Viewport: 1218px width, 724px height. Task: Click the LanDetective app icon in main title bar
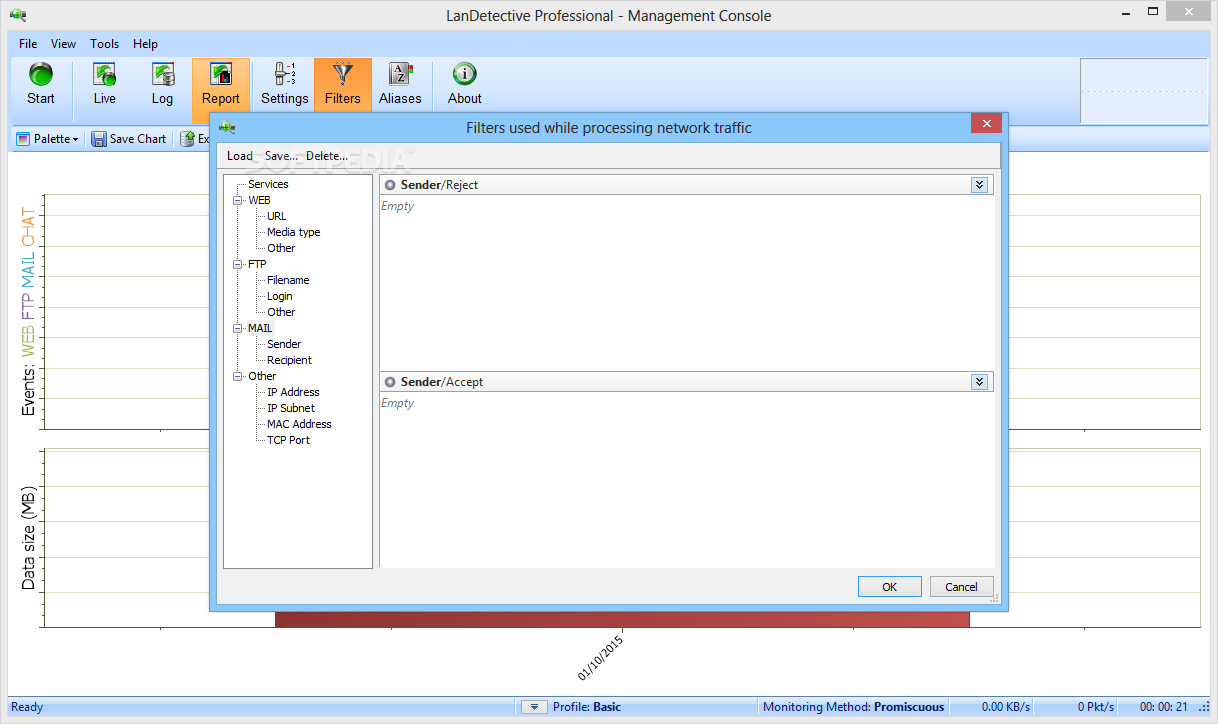(19, 15)
